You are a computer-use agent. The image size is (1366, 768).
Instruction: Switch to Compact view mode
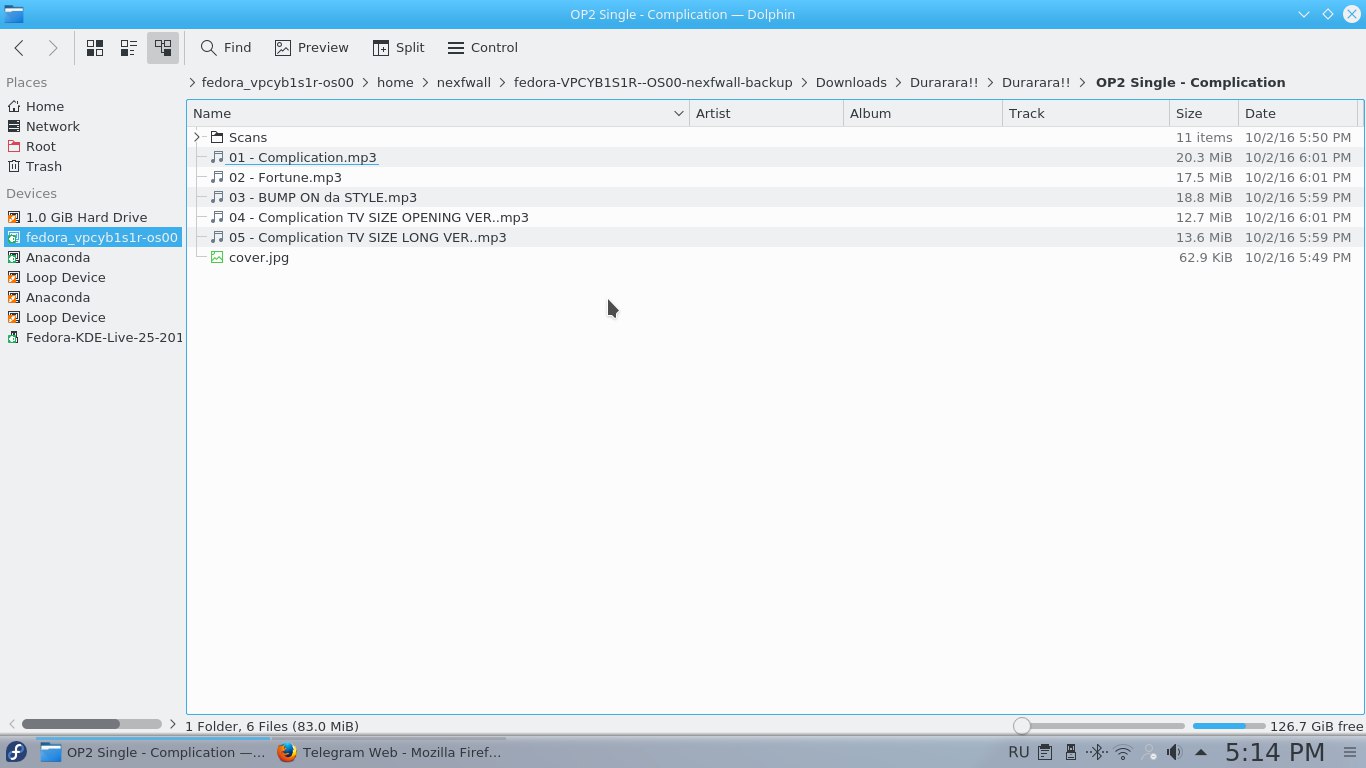129,48
